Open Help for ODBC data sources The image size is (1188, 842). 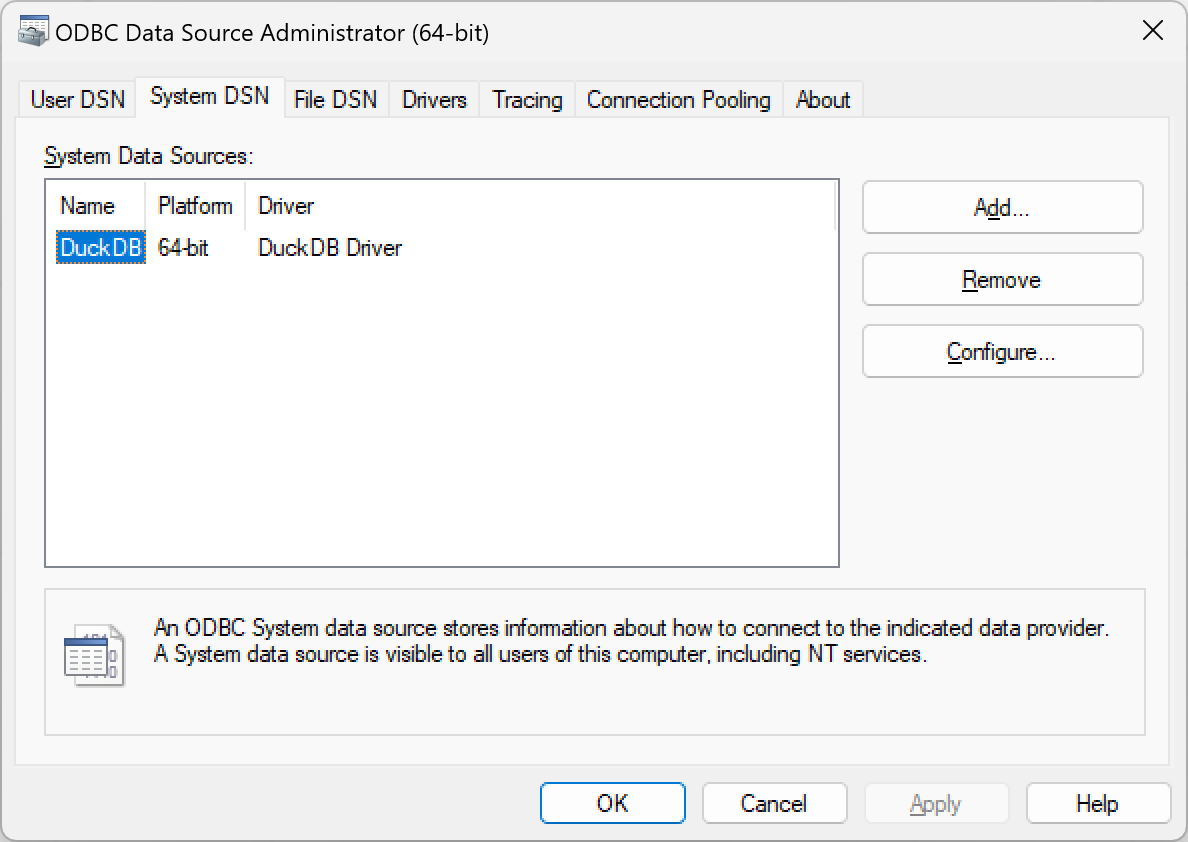[x=1098, y=803]
